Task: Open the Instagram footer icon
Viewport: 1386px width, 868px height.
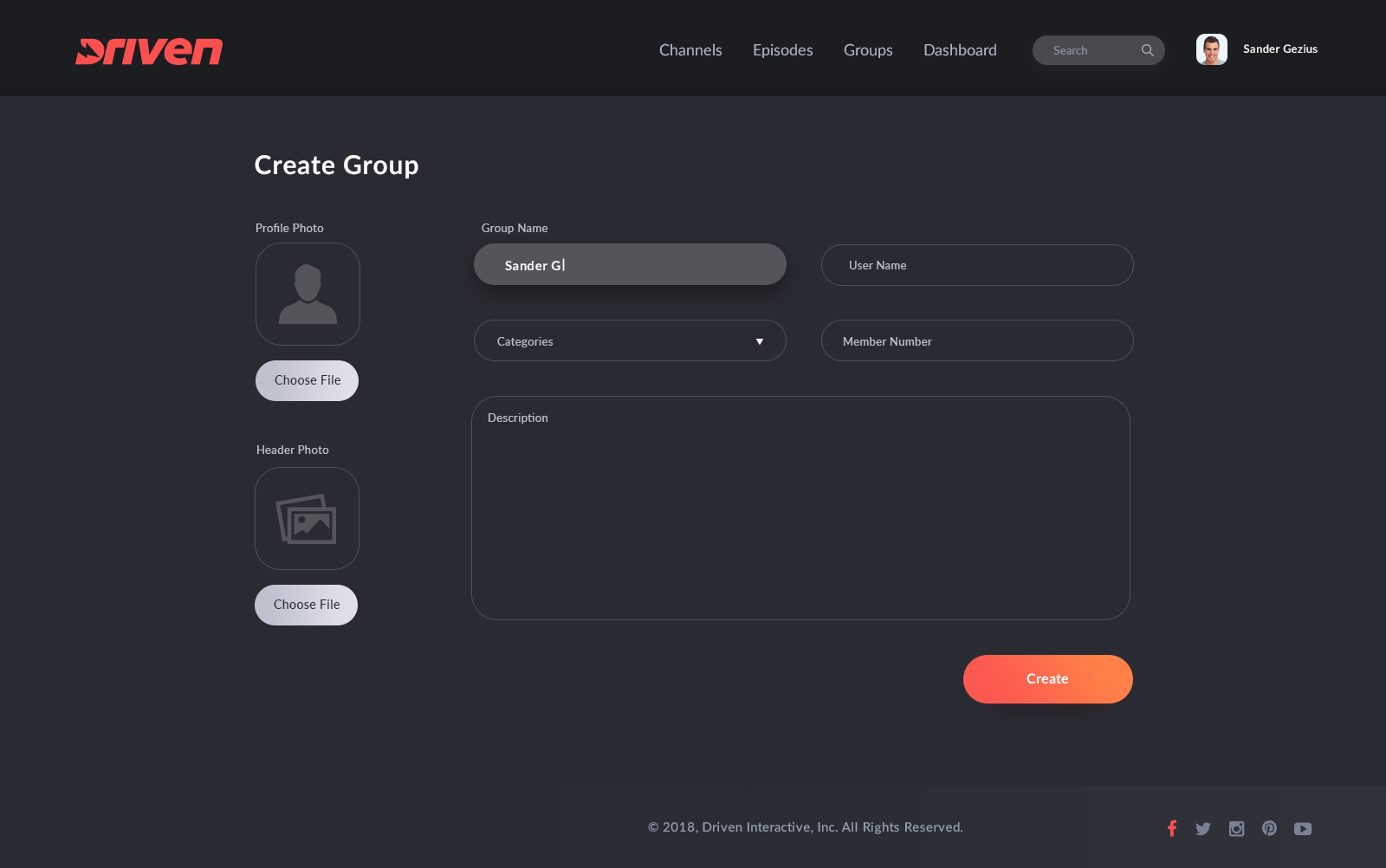Action: [x=1236, y=829]
